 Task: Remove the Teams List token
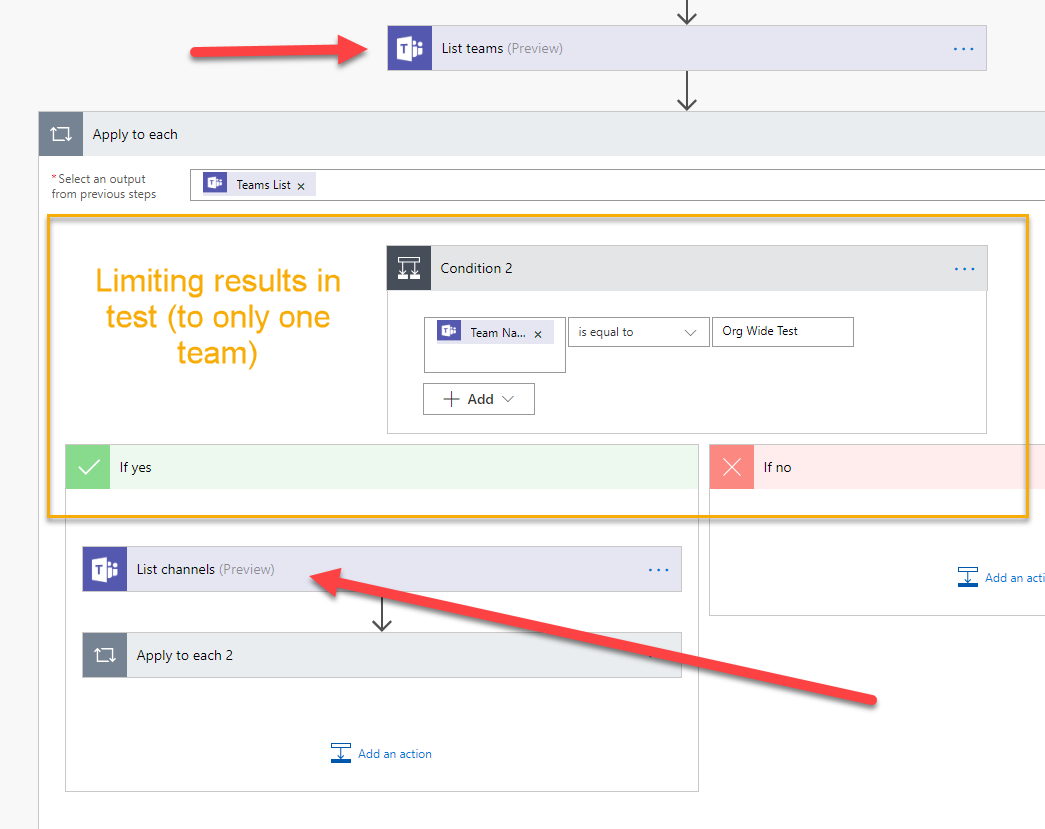point(301,186)
